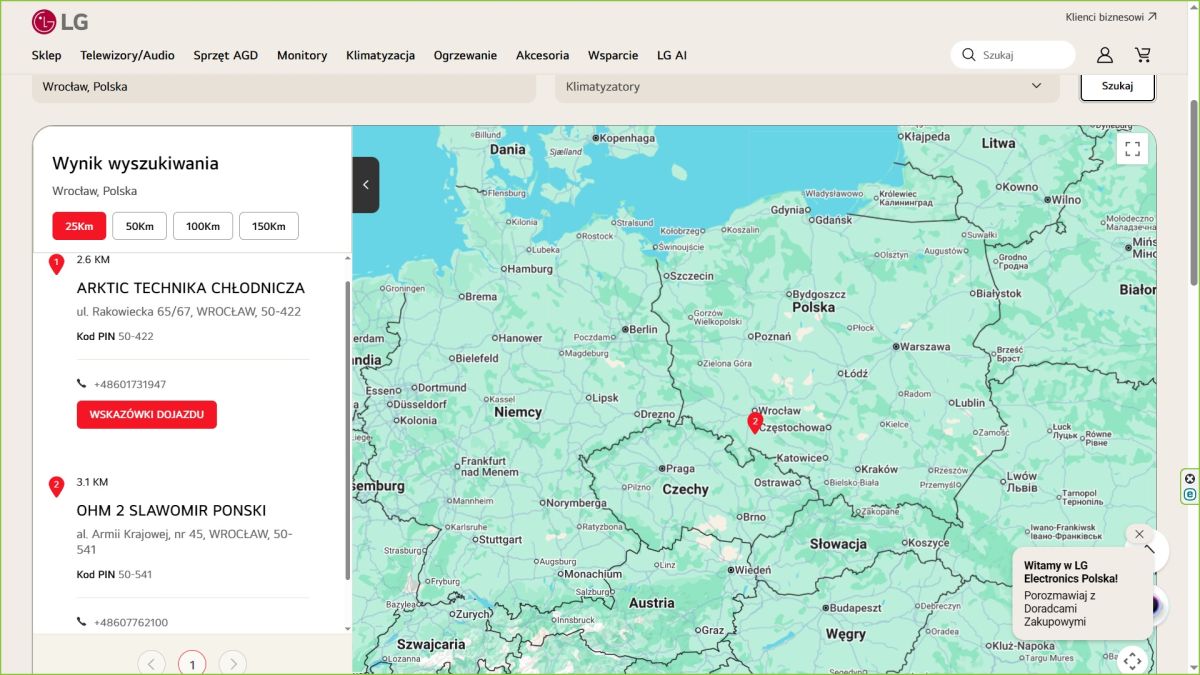The image size is (1200, 675).
Task: Click pin 2 beside OHM 2 SLAWOMIR
Action: click(x=56, y=487)
